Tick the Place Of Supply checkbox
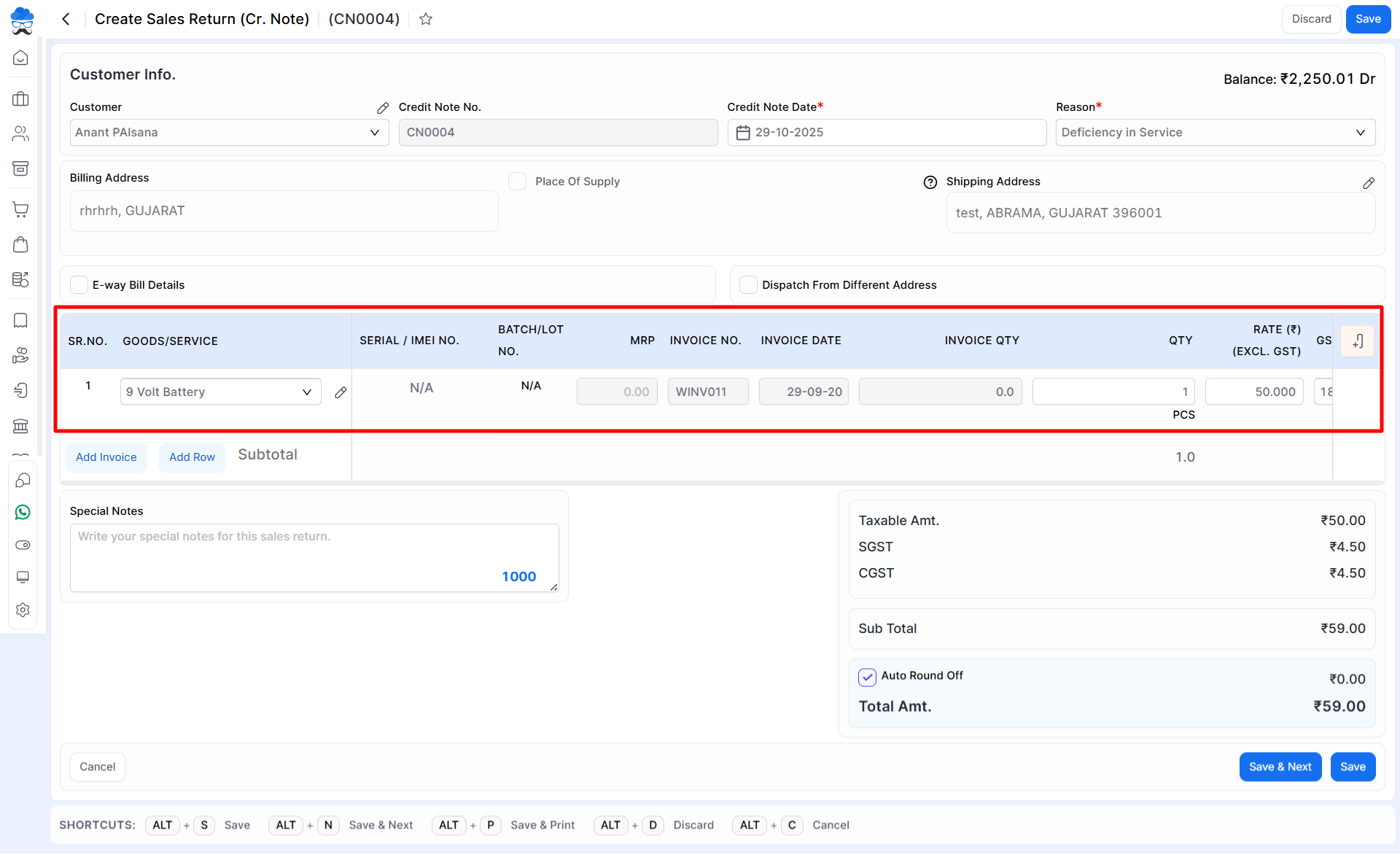1400x854 pixels. (517, 182)
